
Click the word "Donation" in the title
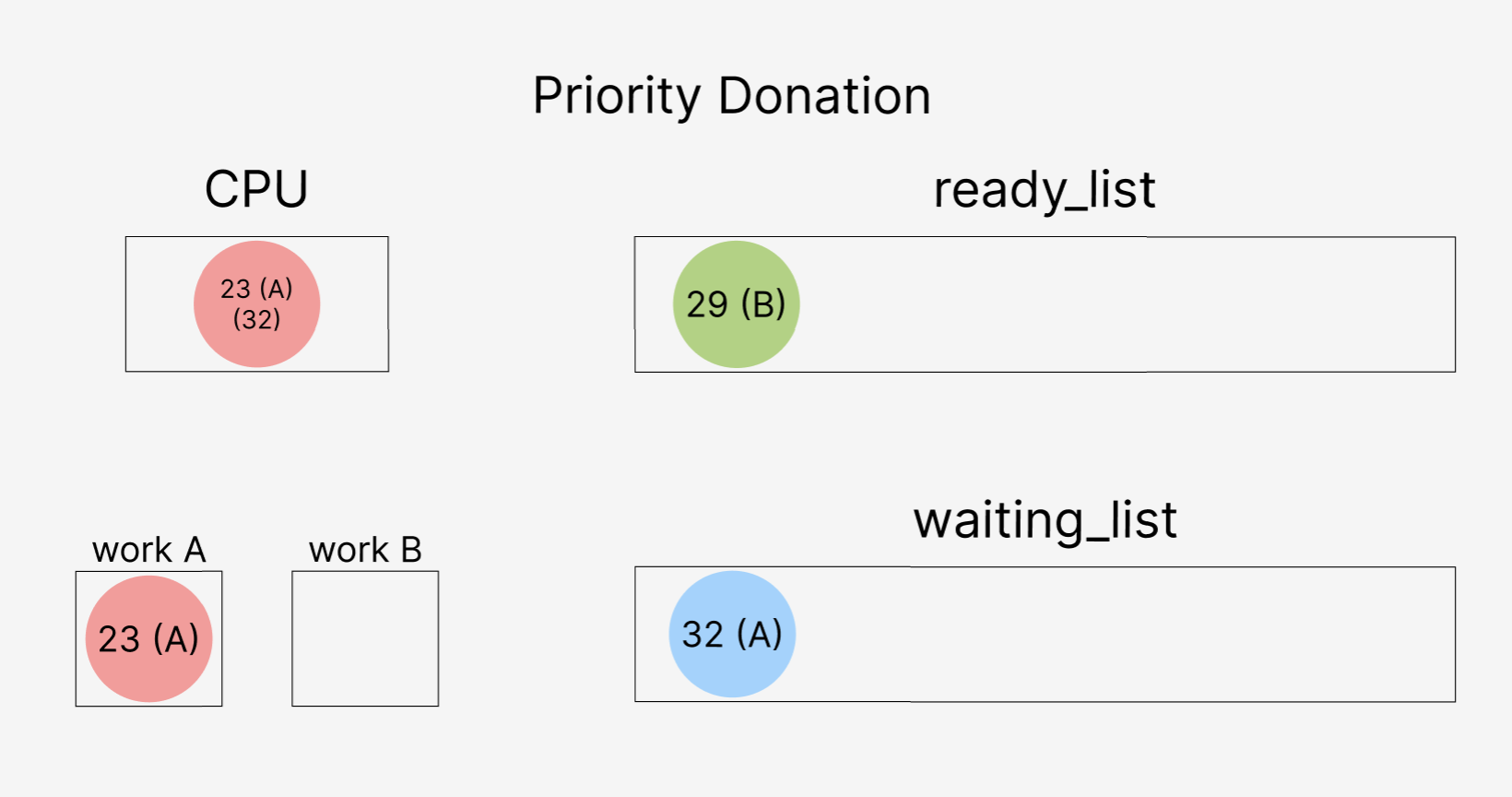click(x=824, y=96)
